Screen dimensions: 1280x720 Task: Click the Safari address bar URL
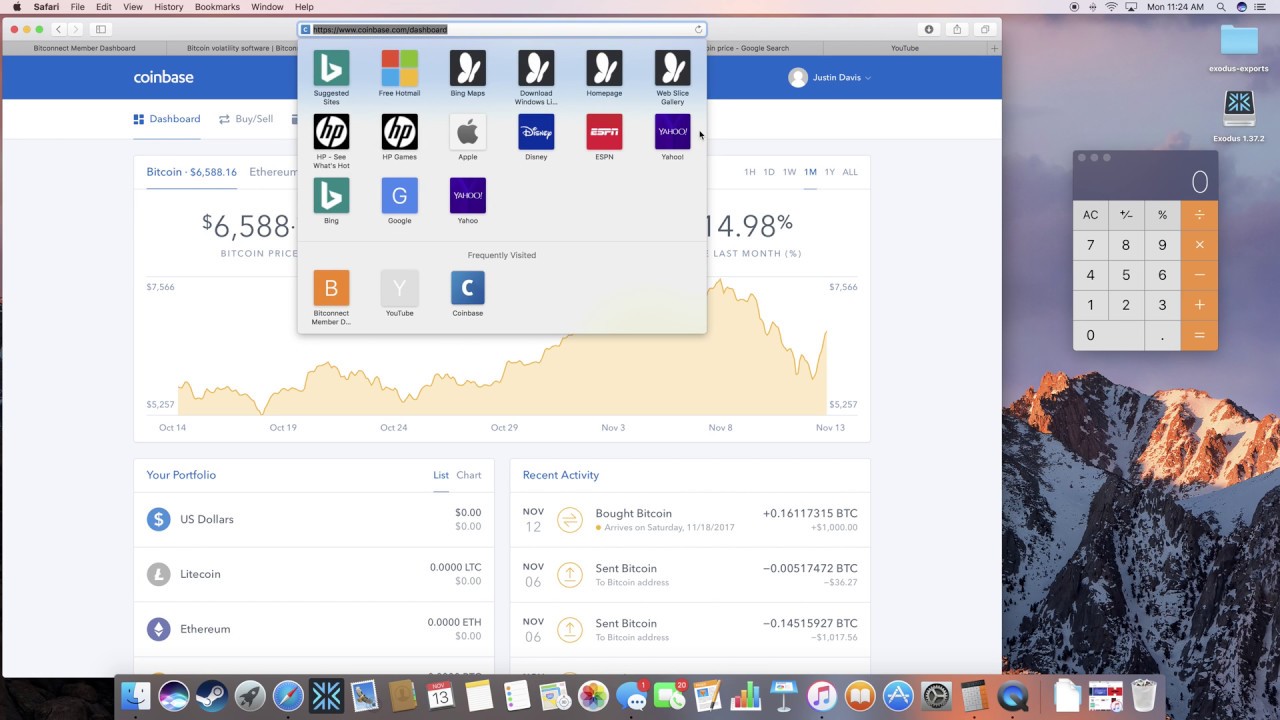[x=501, y=29]
